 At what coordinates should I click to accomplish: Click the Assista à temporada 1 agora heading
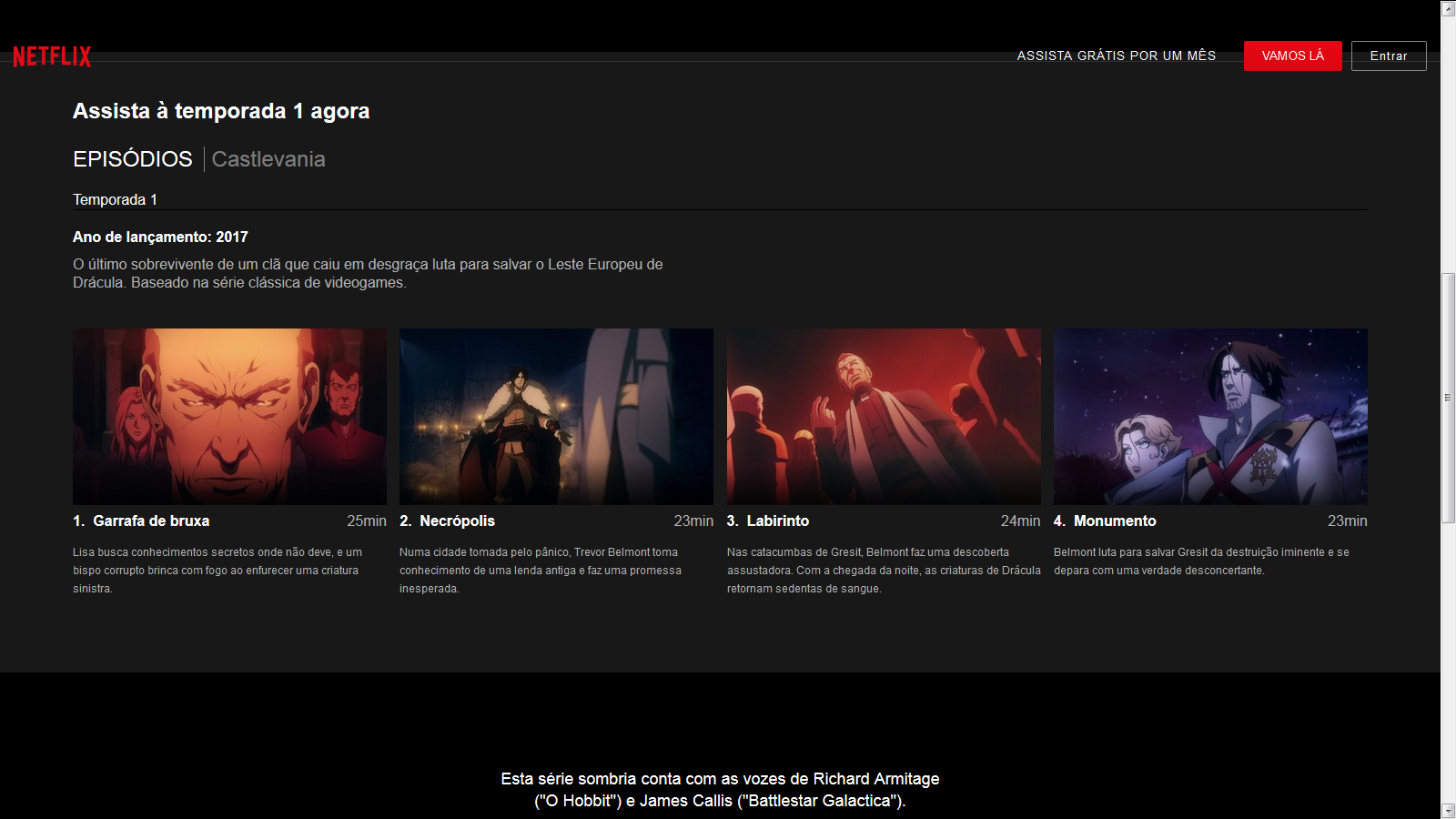coord(221,111)
